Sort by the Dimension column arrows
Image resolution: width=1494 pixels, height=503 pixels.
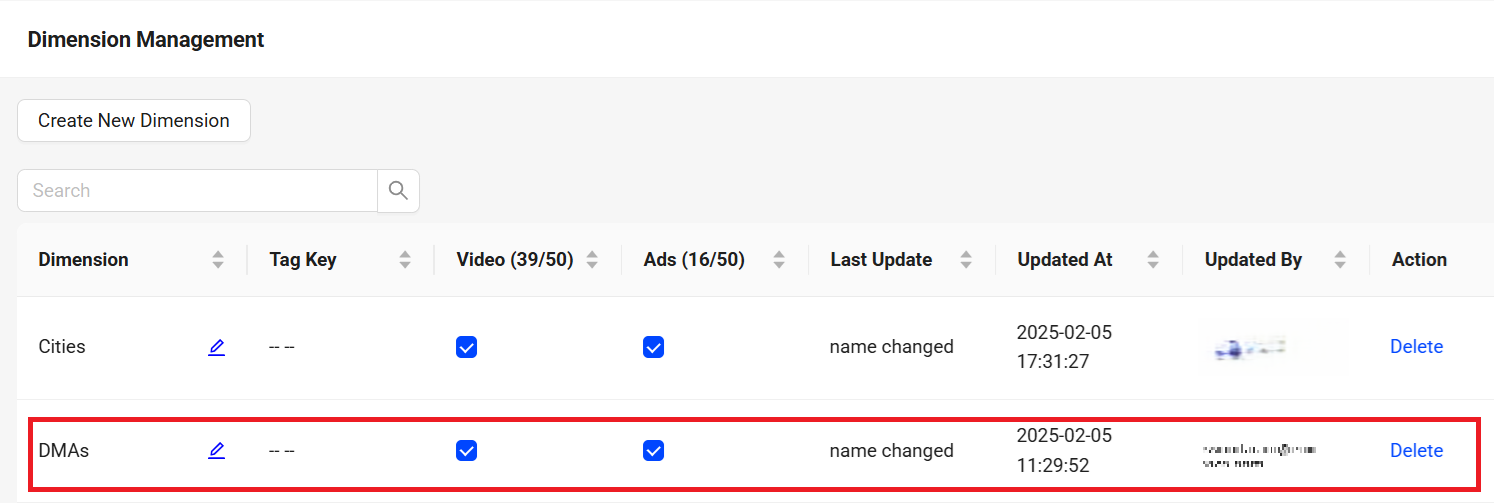[218, 260]
